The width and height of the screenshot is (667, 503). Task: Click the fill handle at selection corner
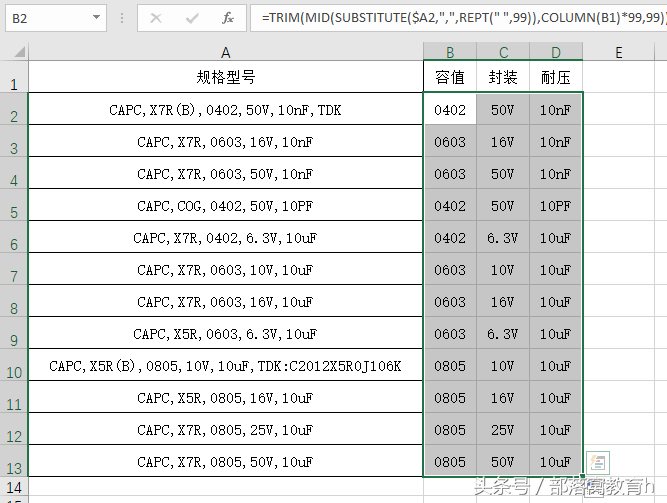(x=582, y=476)
